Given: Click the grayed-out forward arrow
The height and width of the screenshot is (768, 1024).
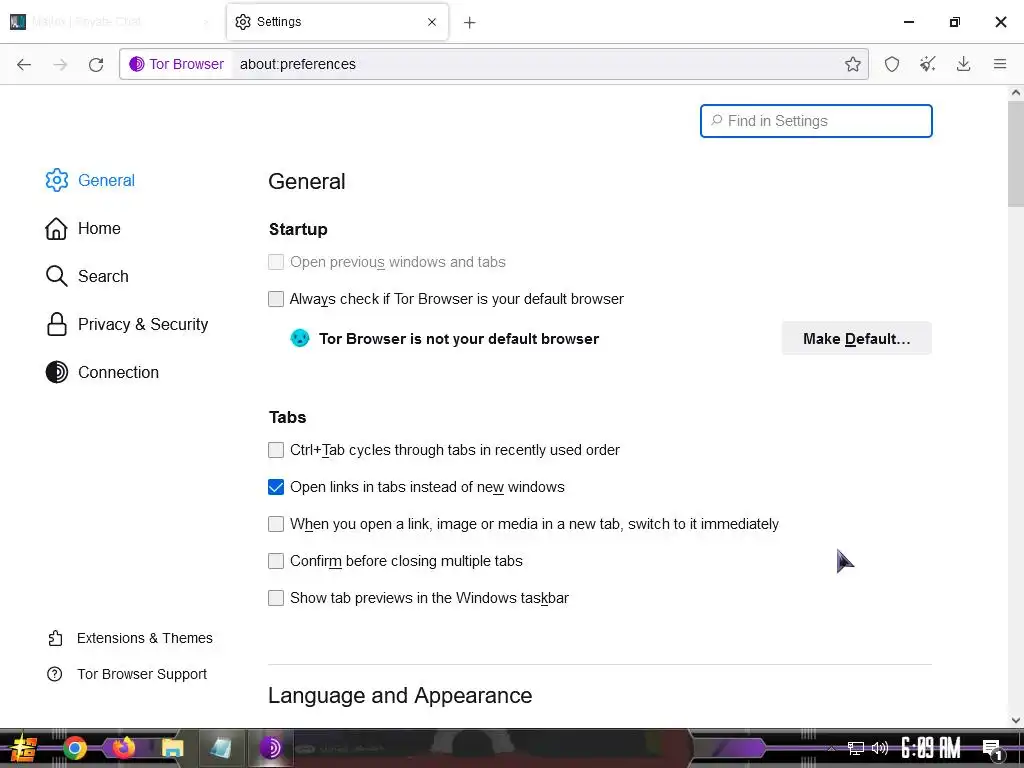Looking at the screenshot, I should click(60, 64).
